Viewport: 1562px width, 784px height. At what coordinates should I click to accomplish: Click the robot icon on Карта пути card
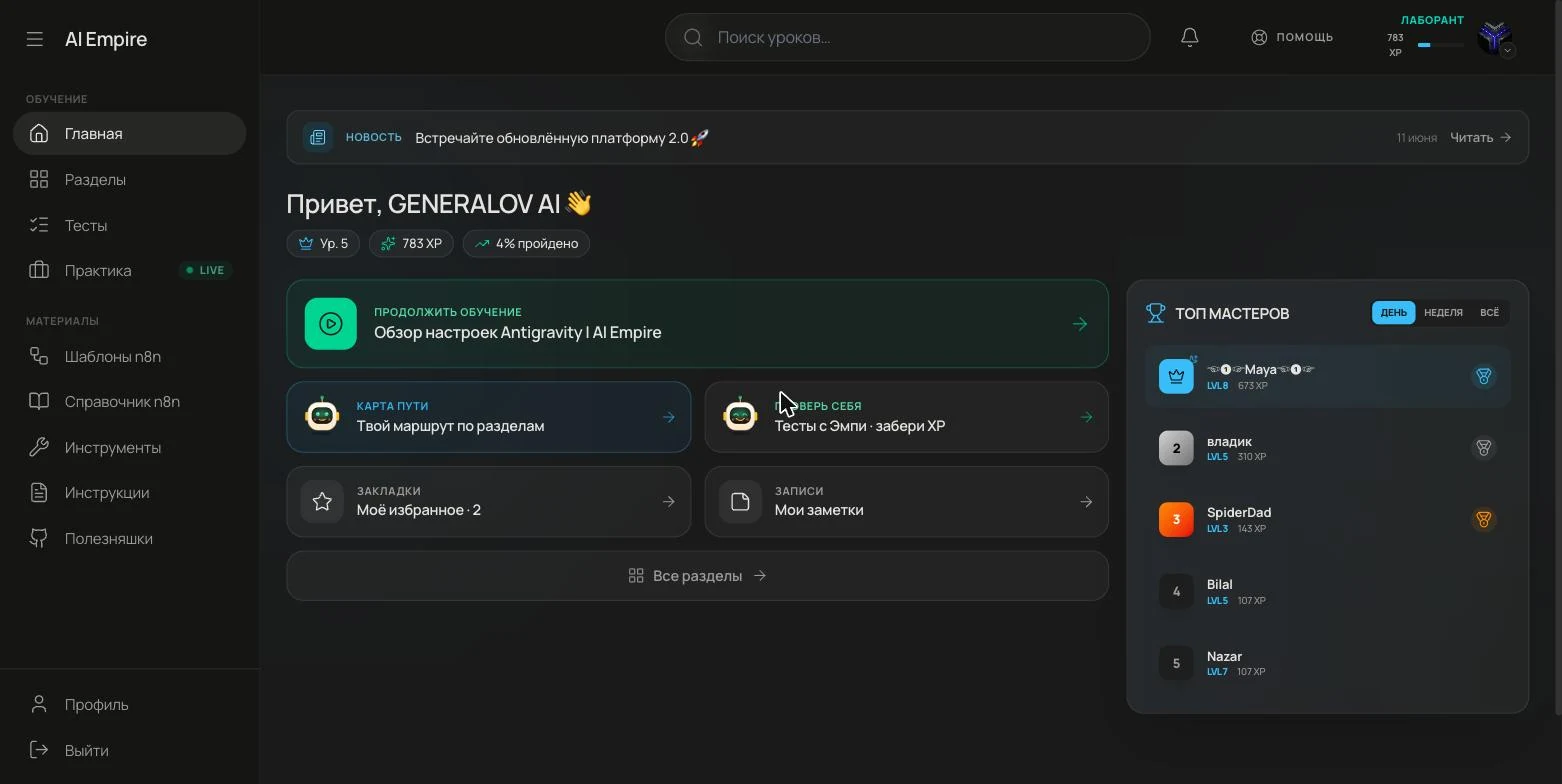click(322, 416)
